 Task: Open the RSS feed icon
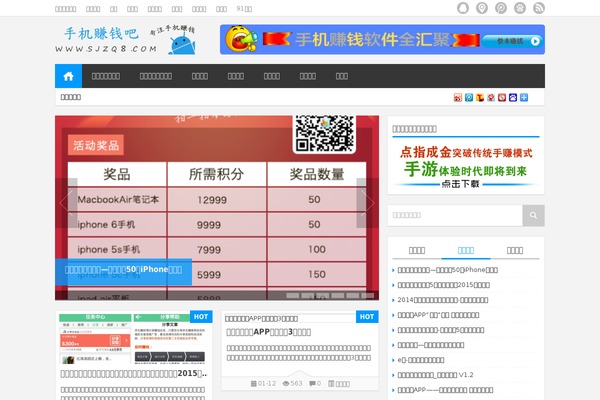(539, 8)
